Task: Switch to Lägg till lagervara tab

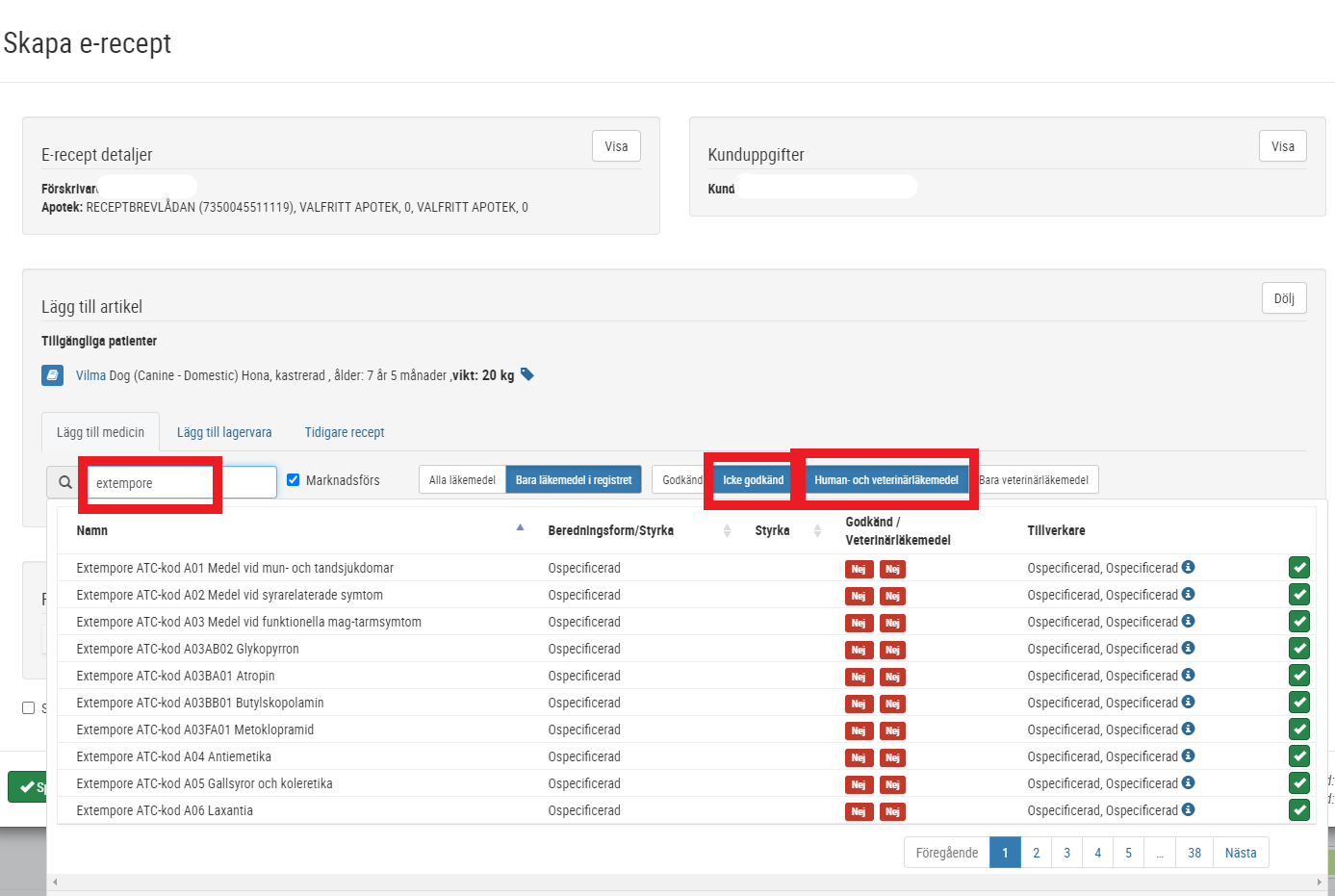Action: click(224, 432)
